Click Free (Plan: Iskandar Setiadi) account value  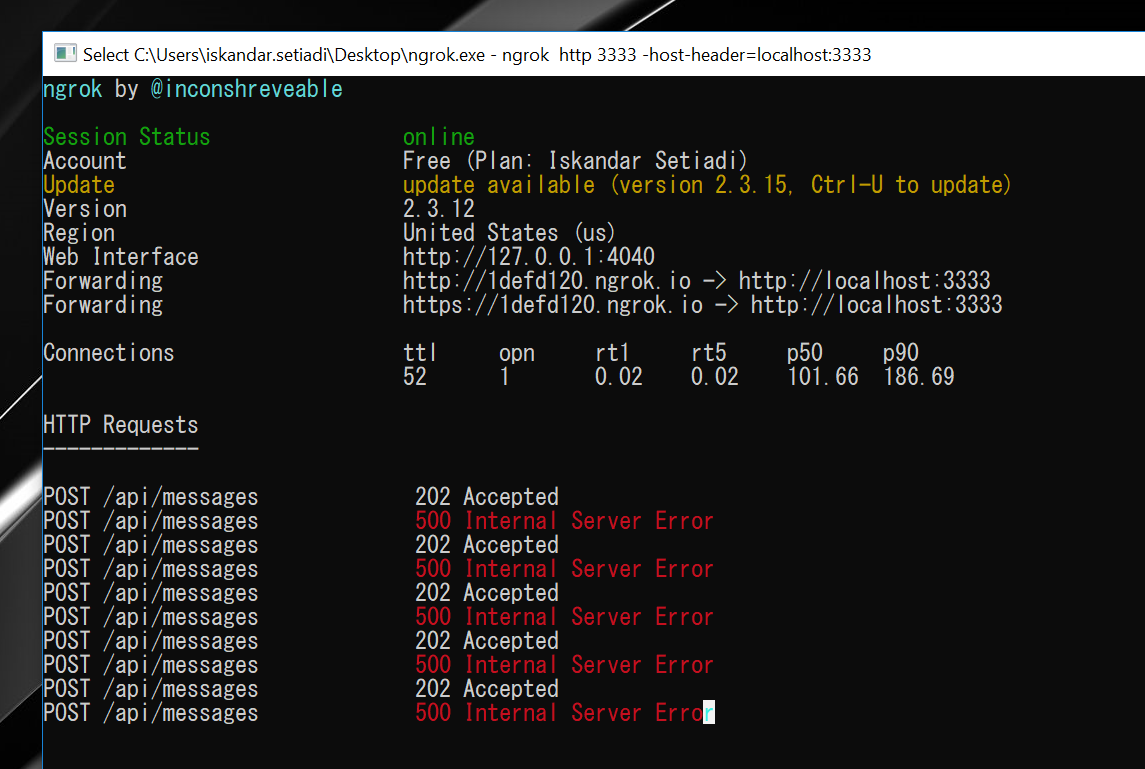[575, 161]
